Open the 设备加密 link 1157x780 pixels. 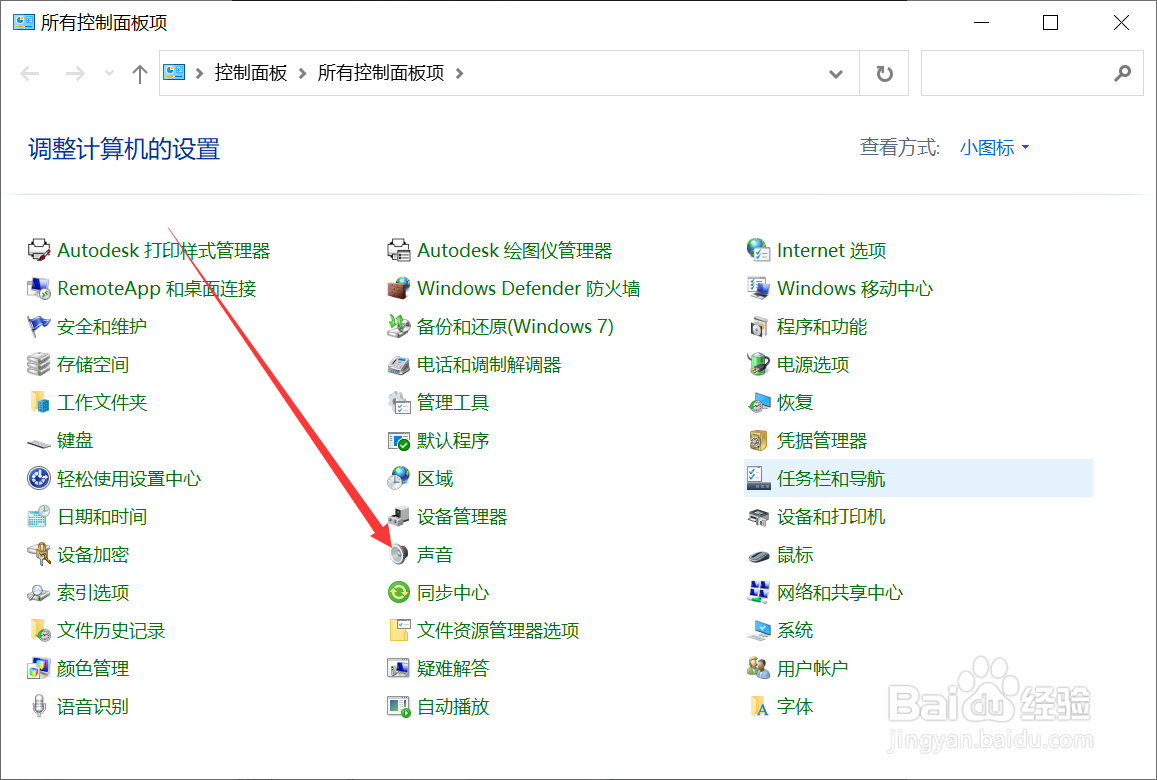pyautogui.click(x=93, y=554)
